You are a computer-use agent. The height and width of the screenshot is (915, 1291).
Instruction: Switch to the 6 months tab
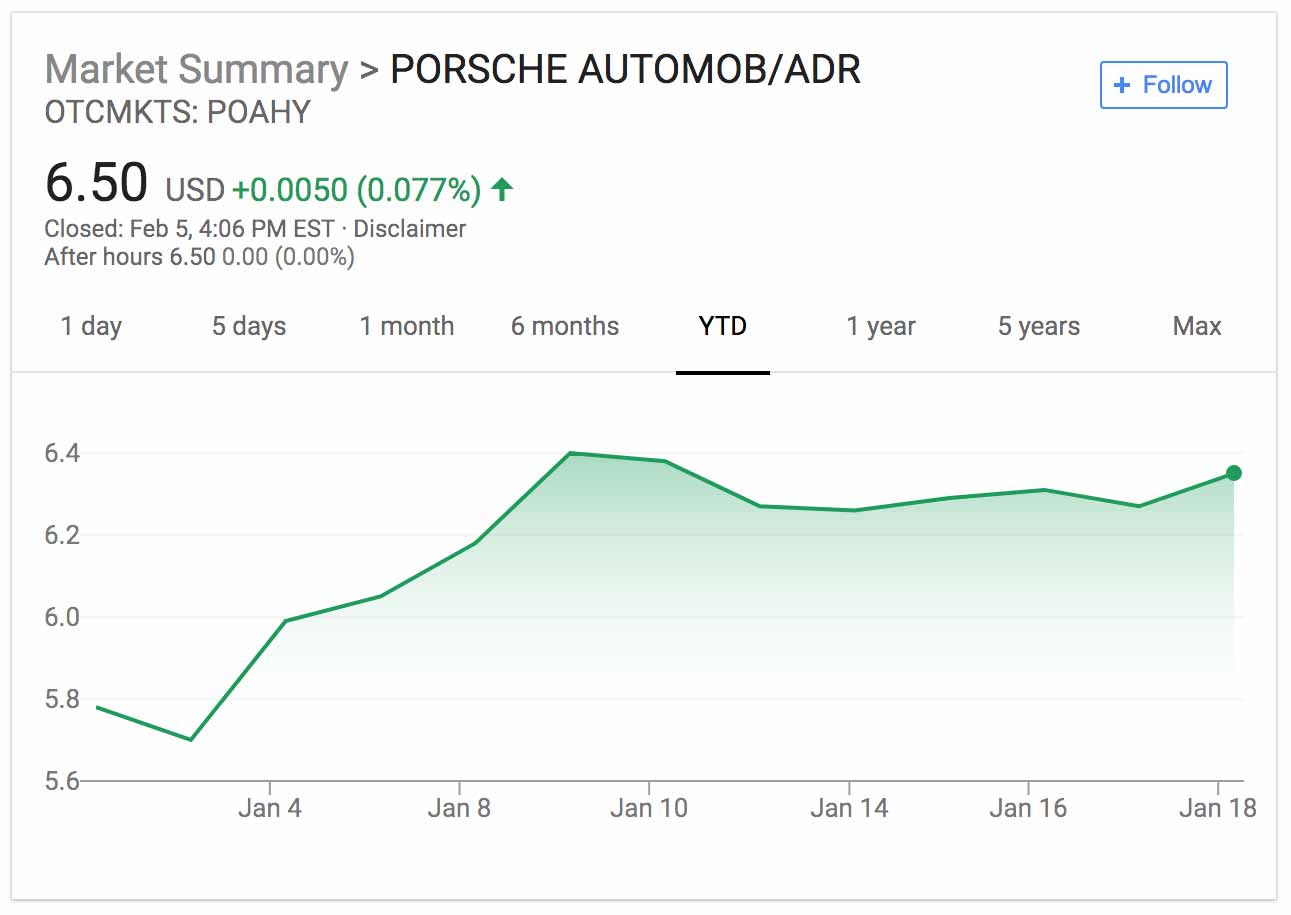point(565,327)
